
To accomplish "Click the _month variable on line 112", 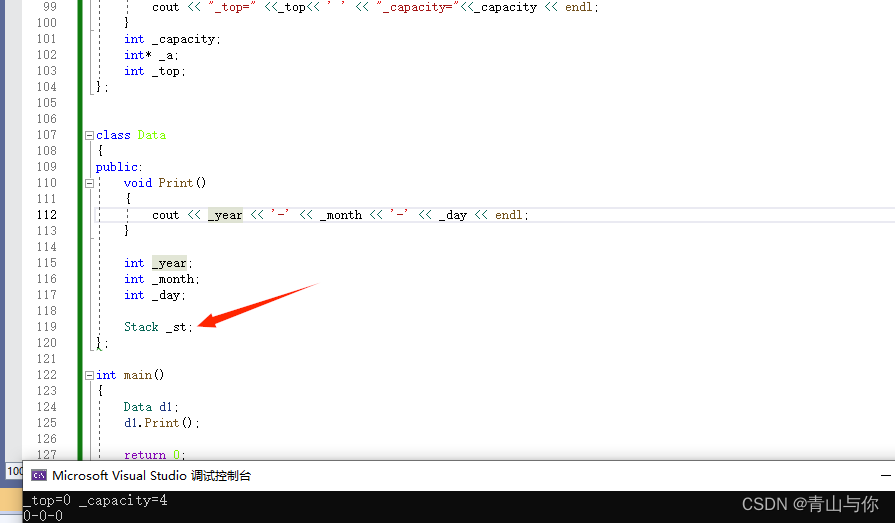I will pyautogui.click(x=341, y=215).
